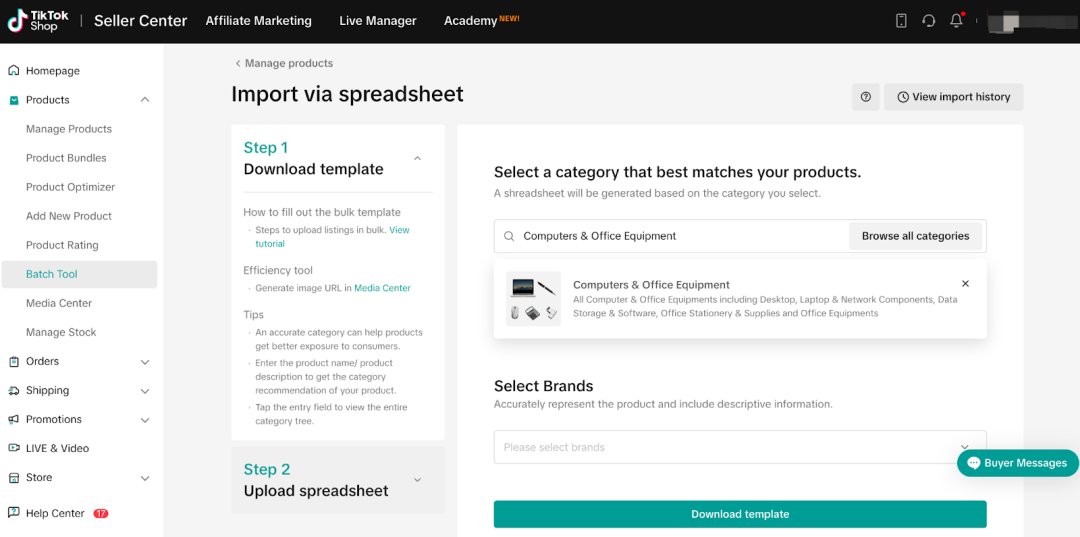Open notifications bell icon
This screenshot has height=537, width=1080.
pyautogui.click(x=957, y=21)
